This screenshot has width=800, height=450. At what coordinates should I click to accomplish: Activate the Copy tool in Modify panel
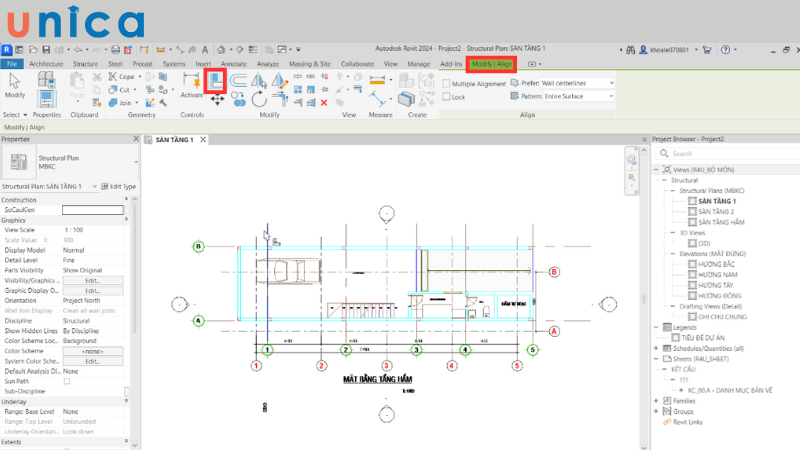point(238,99)
